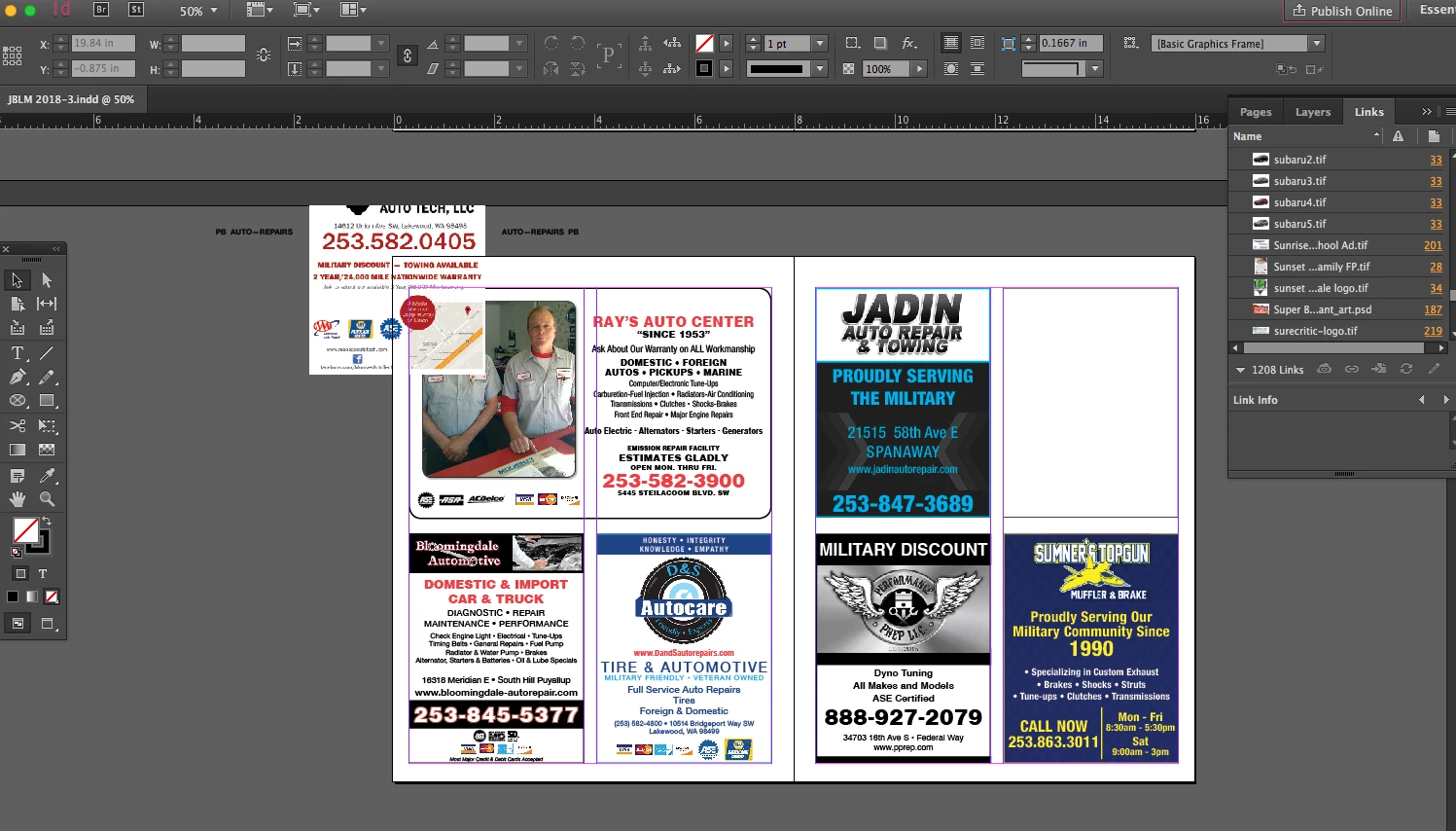Switch to the Pages tab

point(1255,112)
